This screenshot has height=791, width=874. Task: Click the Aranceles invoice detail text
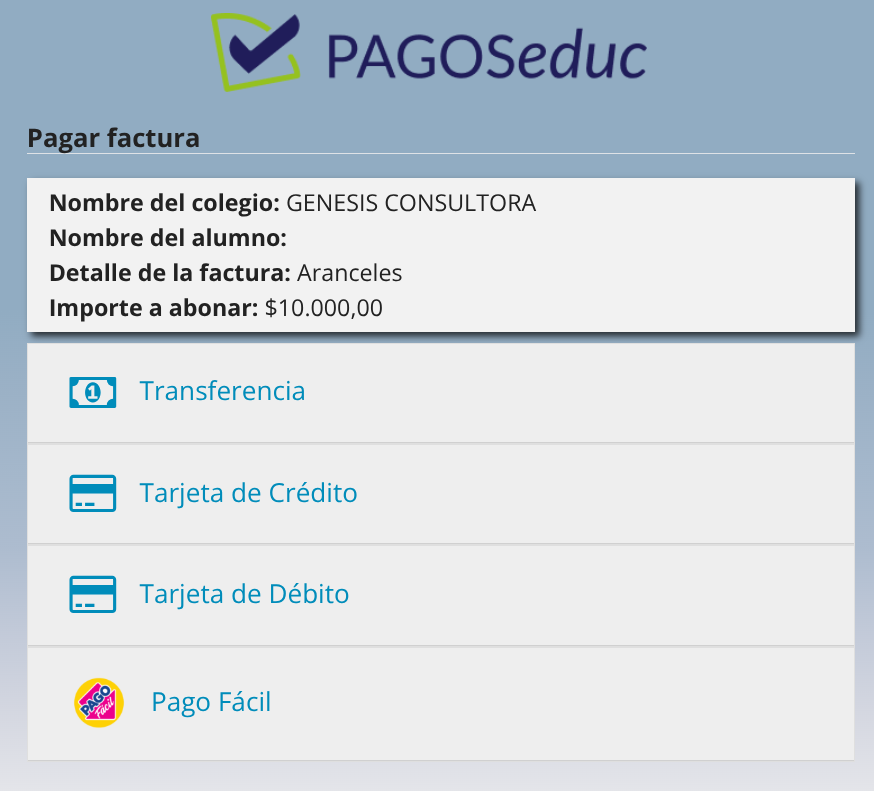pos(349,273)
